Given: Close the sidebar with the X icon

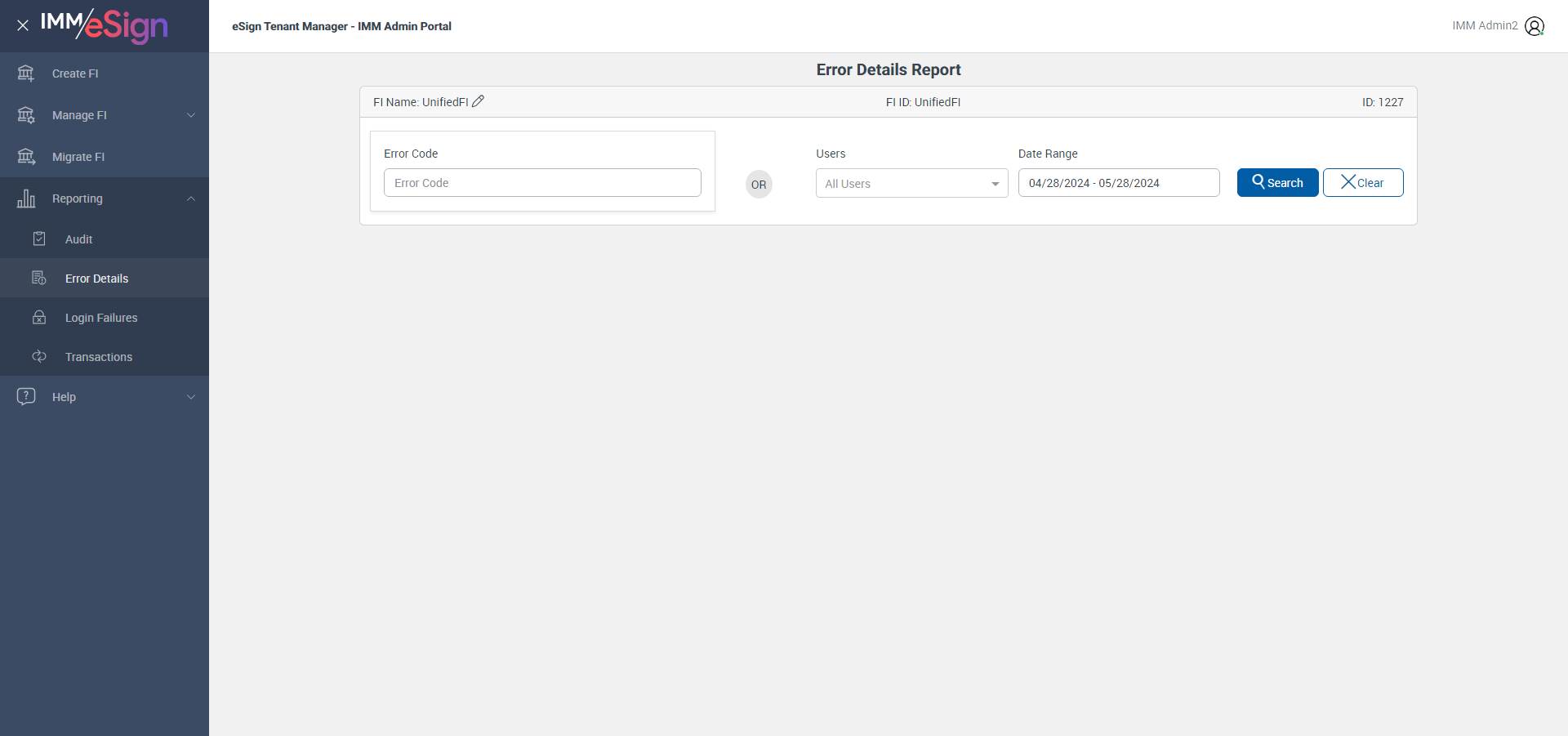Looking at the screenshot, I should point(23,25).
